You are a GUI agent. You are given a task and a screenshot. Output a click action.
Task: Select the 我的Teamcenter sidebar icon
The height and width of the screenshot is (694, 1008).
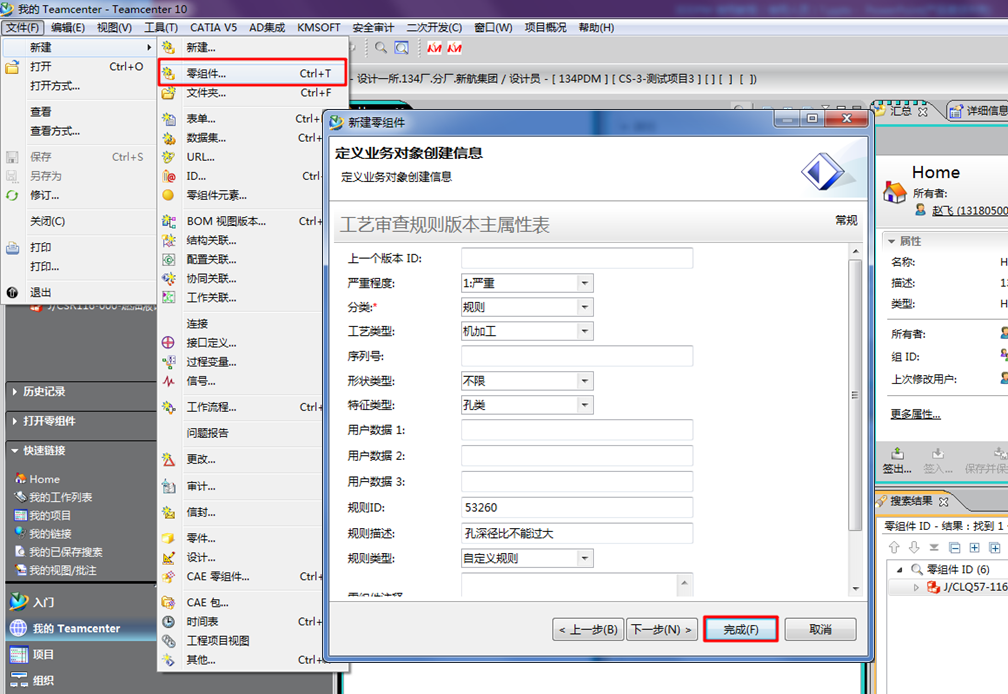click(x=60, y=630)
